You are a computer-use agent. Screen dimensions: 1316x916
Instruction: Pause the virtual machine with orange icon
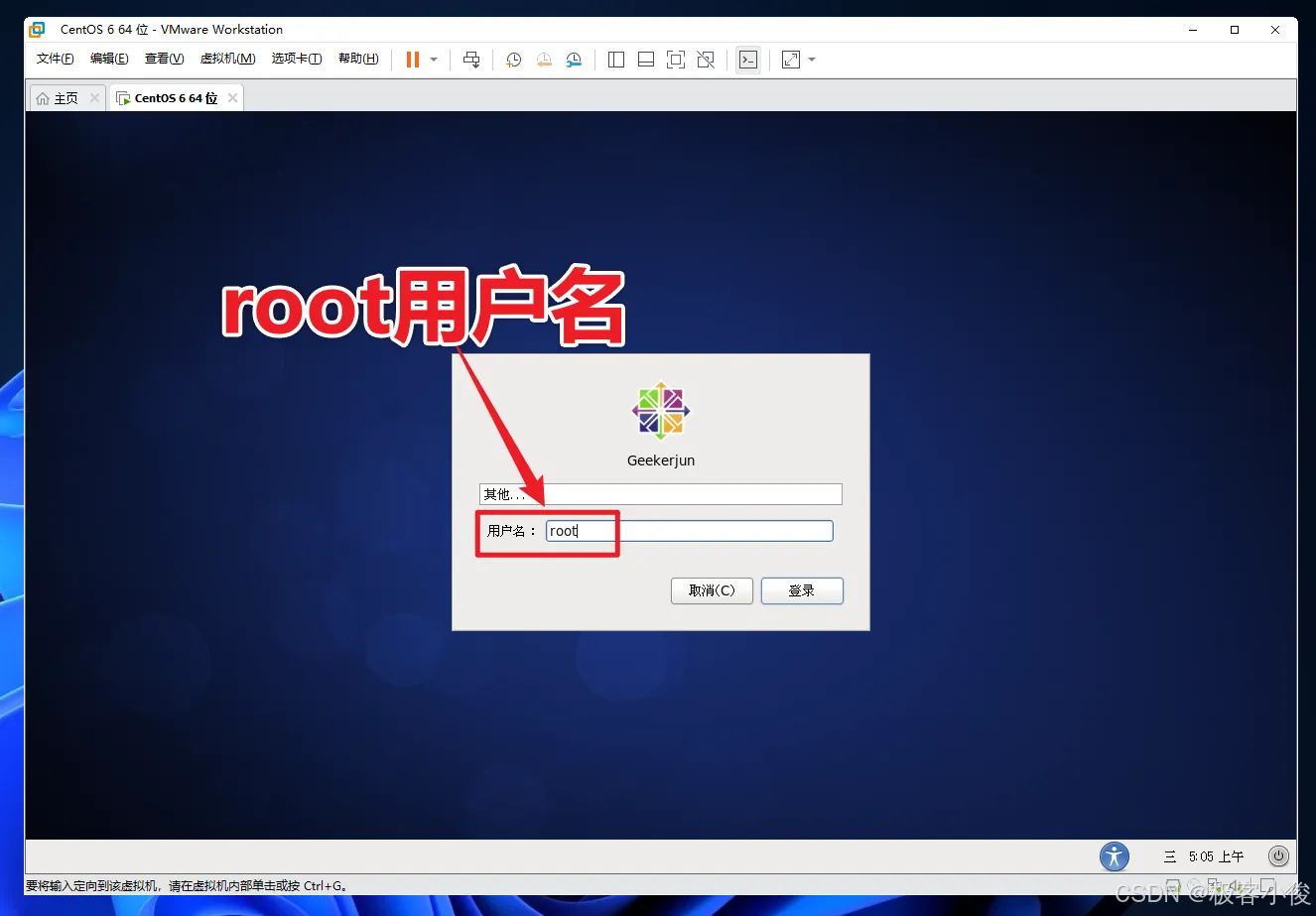(x=413, y=60)
